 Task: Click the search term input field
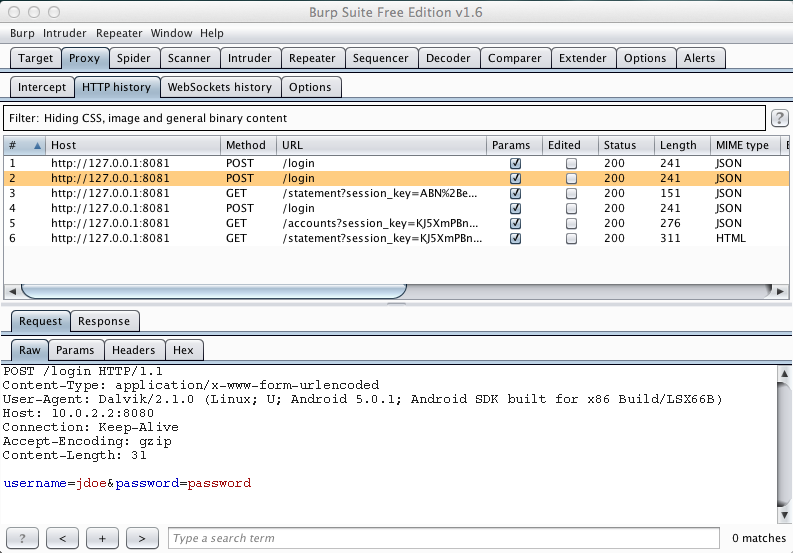pyautogui.click(x=442, y=538)
